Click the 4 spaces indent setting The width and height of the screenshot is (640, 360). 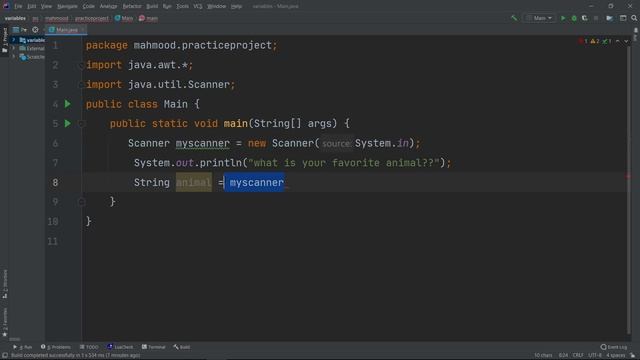pyautogui.click(x=615, y=356)
